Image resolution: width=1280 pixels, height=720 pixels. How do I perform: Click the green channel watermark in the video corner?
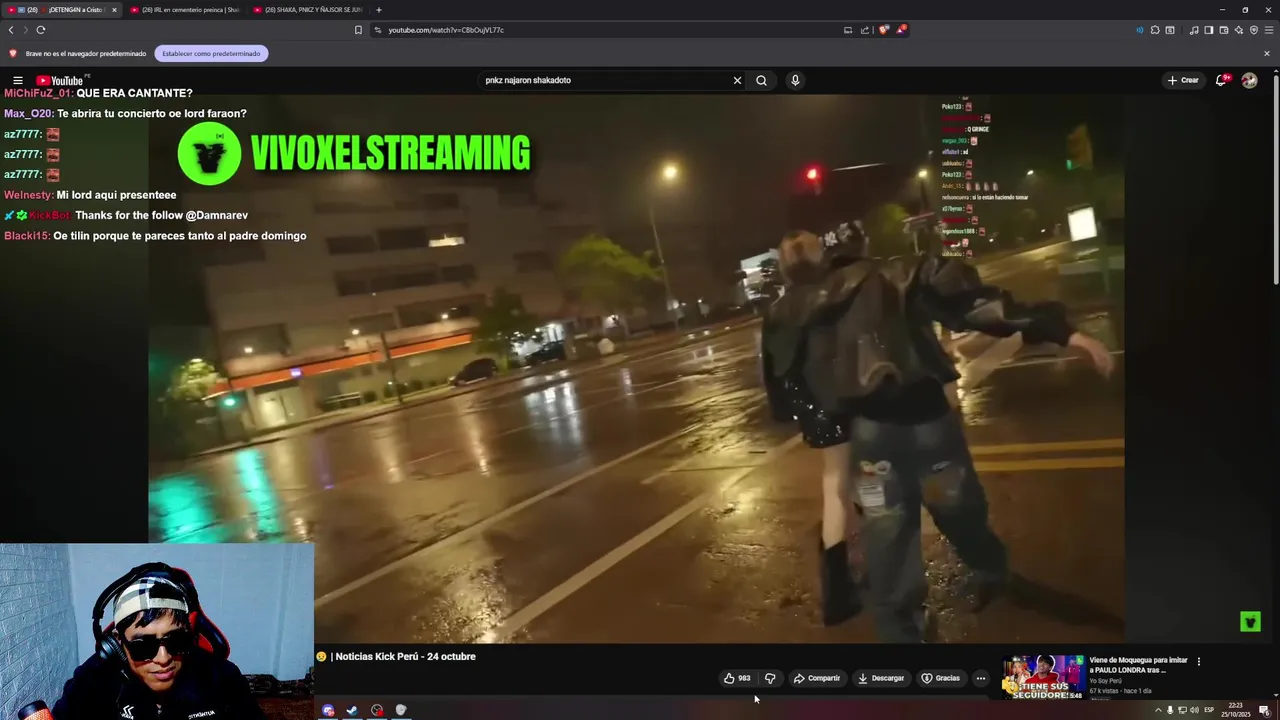pos(1250,622)
